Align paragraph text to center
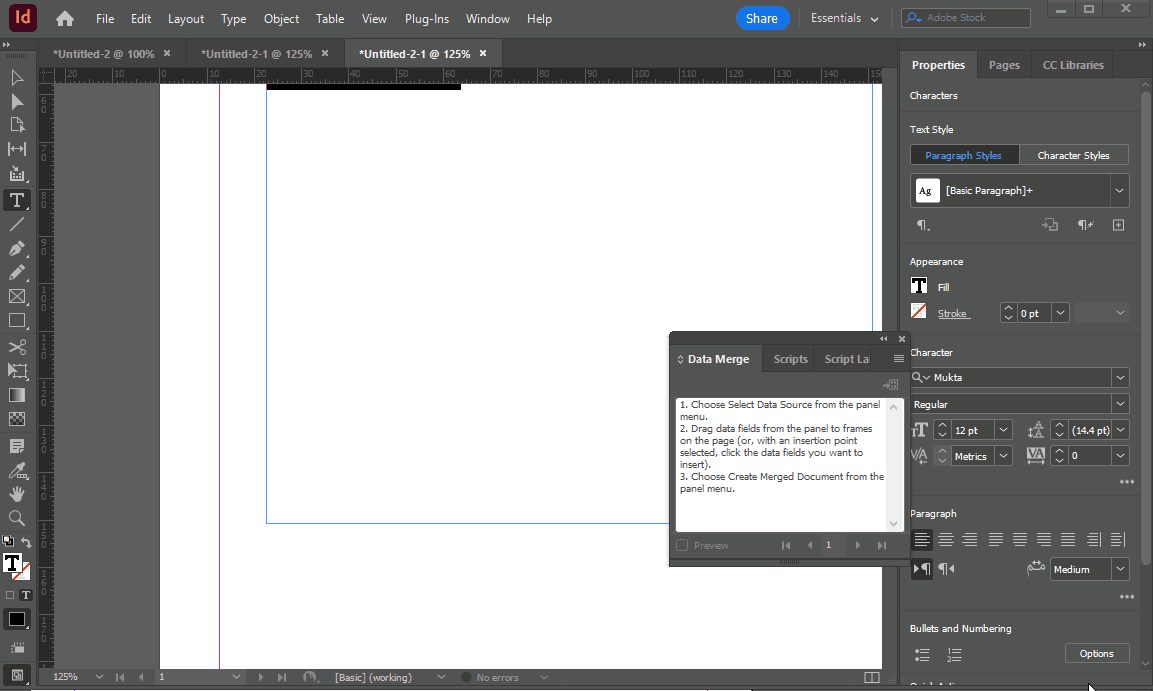The image size is (1153, 691). point(946,540)
